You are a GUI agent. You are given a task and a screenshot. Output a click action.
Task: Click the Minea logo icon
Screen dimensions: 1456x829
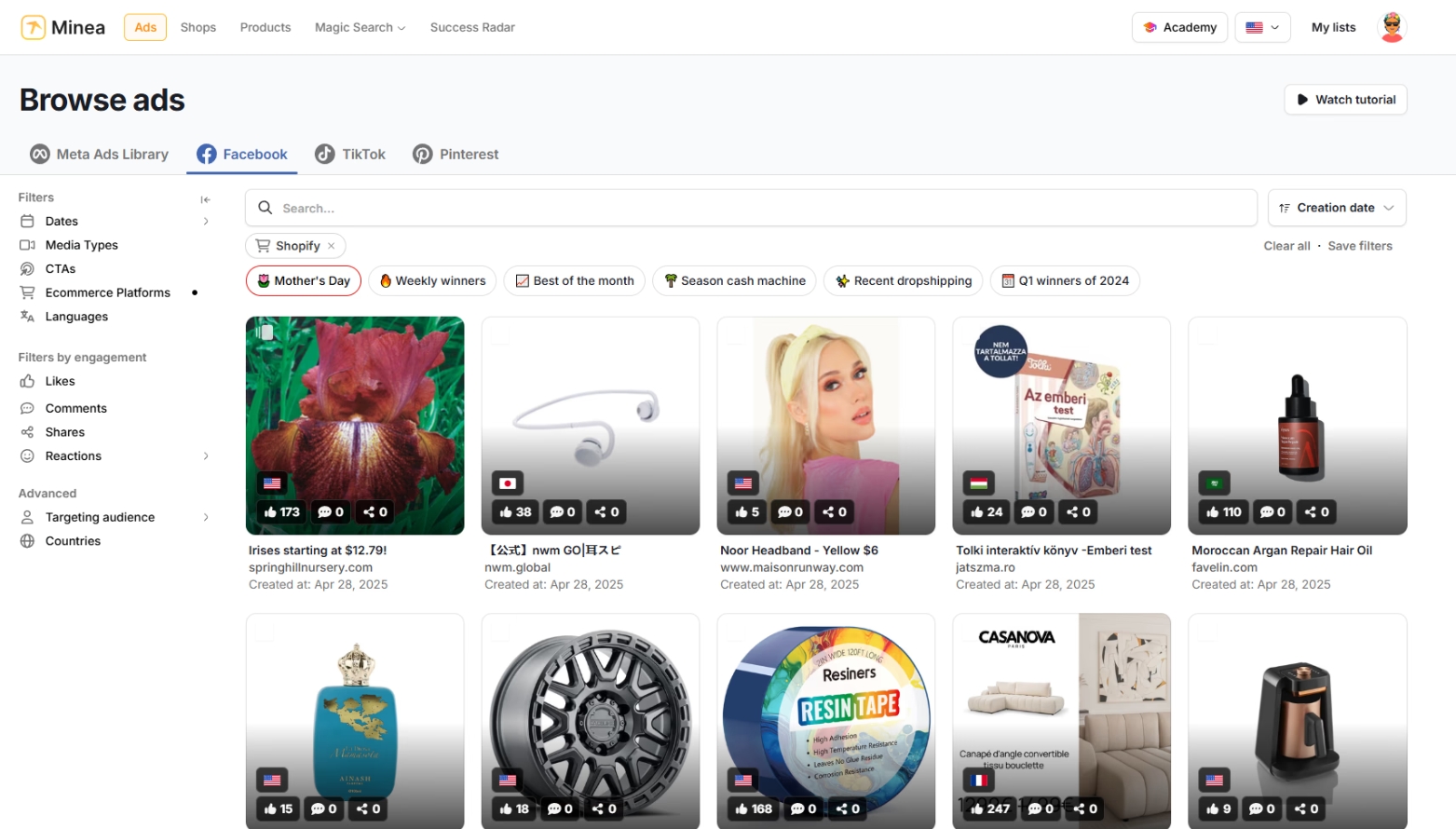[x=34, y=27]
